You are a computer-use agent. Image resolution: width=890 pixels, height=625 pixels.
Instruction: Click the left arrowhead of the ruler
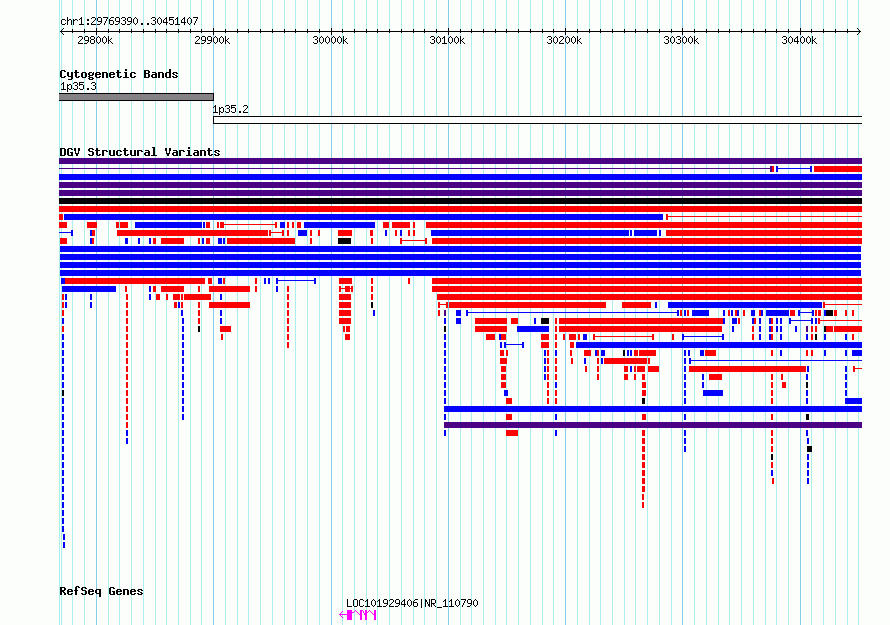coord(62,31)
